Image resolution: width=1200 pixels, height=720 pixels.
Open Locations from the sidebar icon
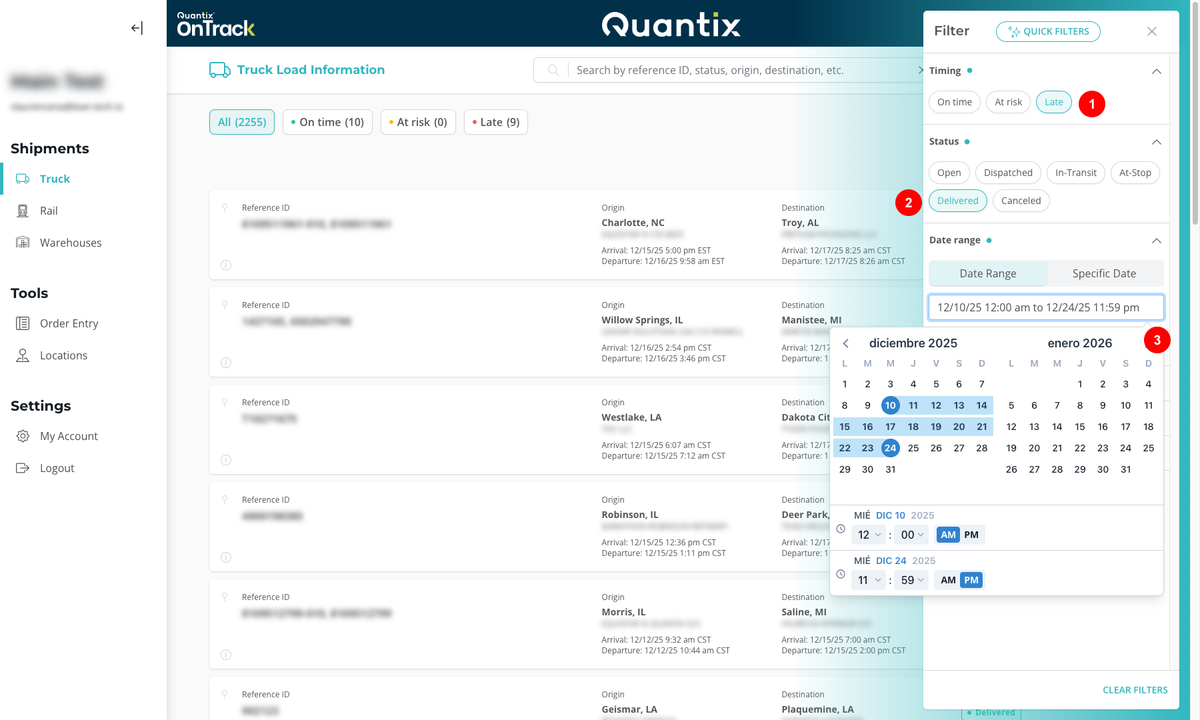tap(22, 356)
